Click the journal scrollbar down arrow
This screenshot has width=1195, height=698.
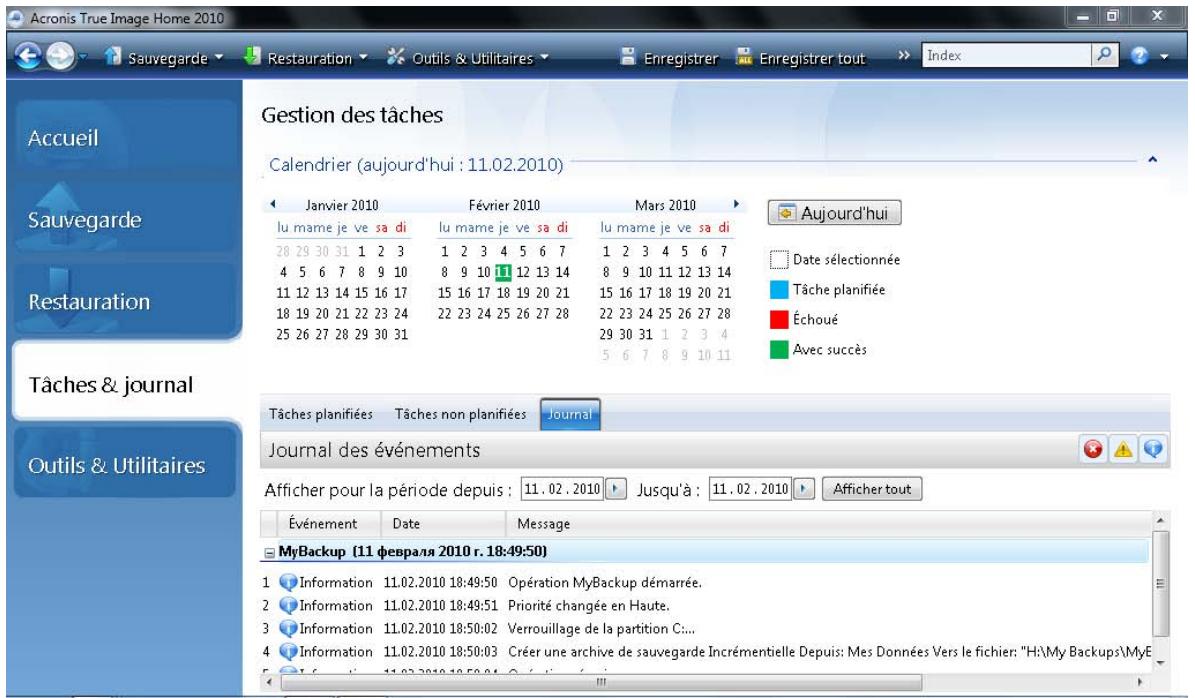pos(1160,663)
